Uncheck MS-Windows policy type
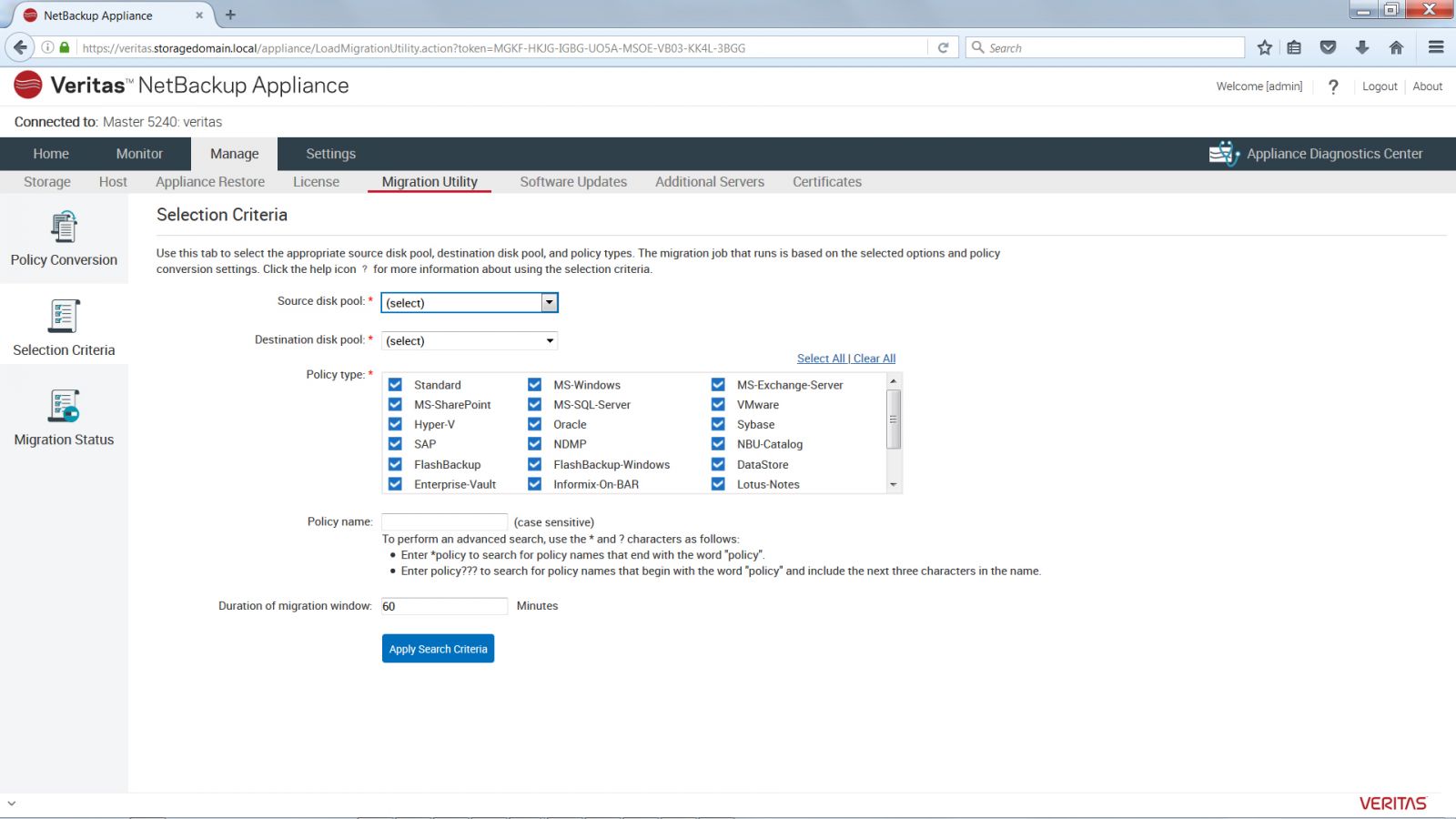 tap(535, 385)
